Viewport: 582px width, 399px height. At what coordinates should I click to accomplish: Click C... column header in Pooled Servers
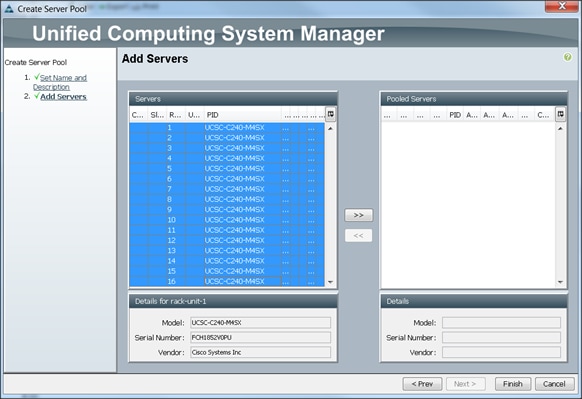544,115
